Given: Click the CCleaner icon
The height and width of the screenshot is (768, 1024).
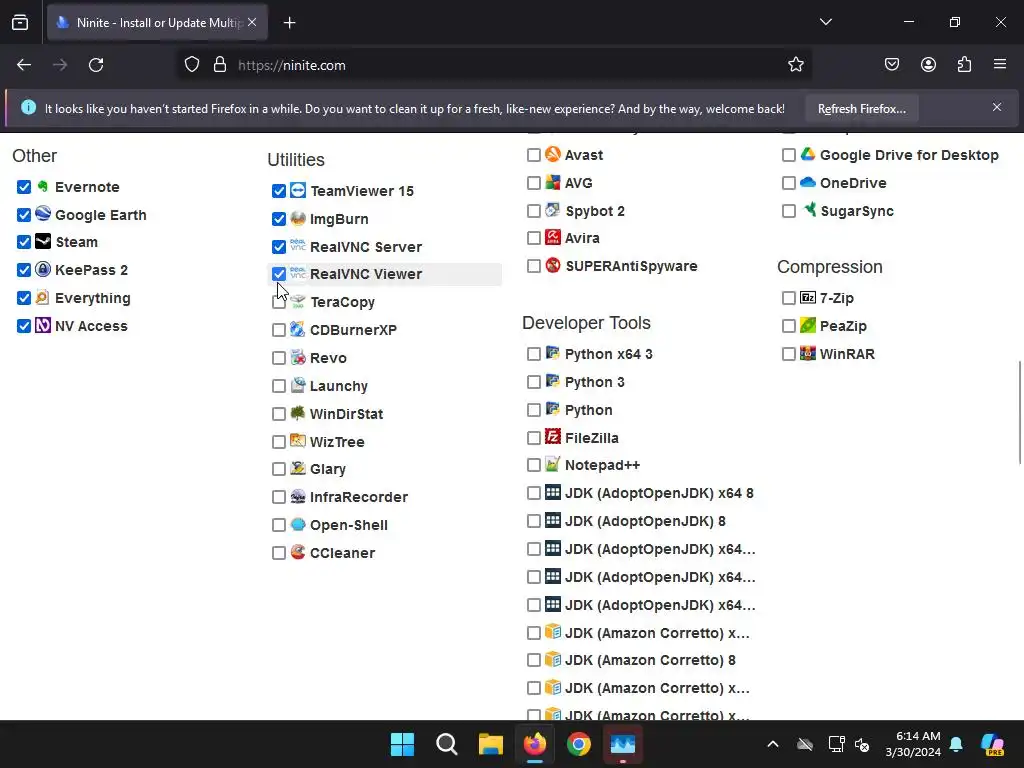Looking at the screenshot, I should tap(298, 552).
